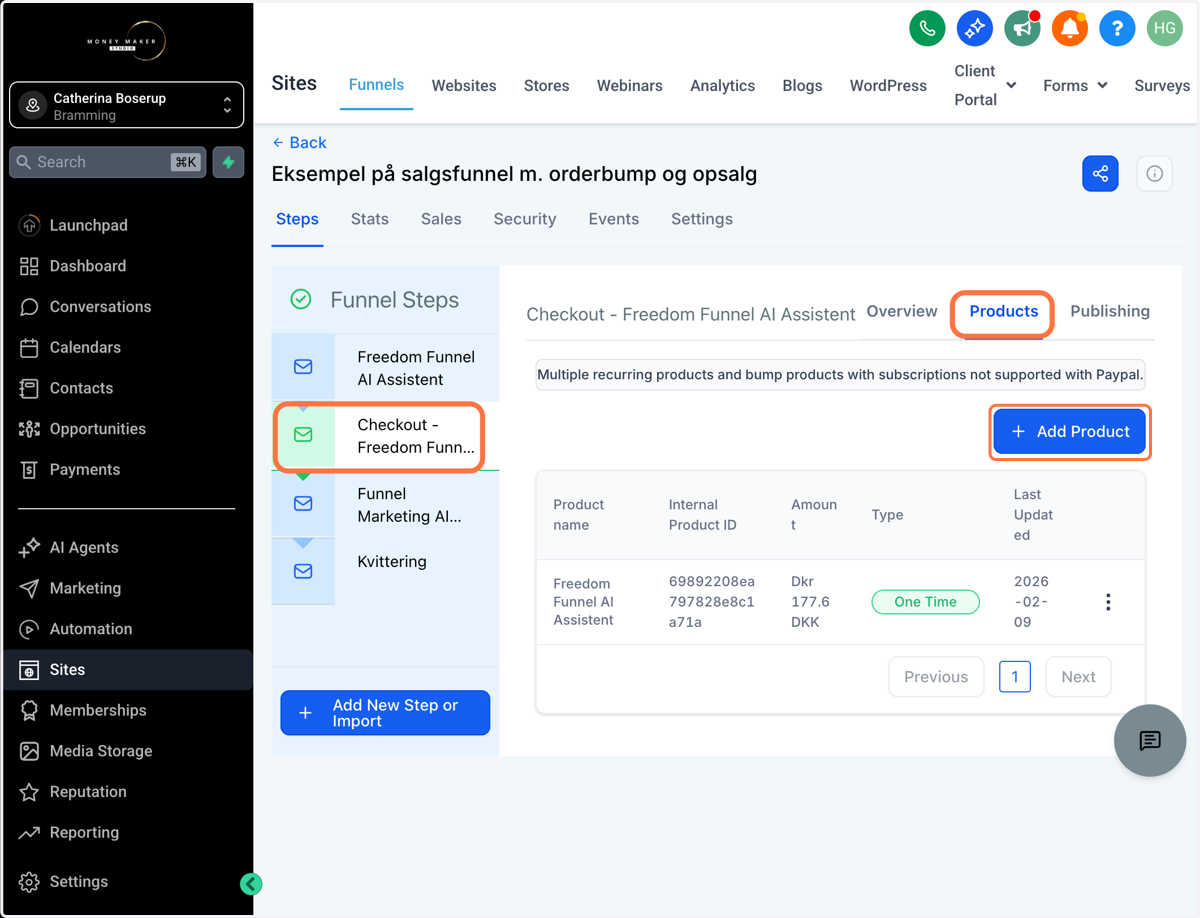
Task: Collapse the sidebar with green arrow
Action: click(x=251, y=883)
